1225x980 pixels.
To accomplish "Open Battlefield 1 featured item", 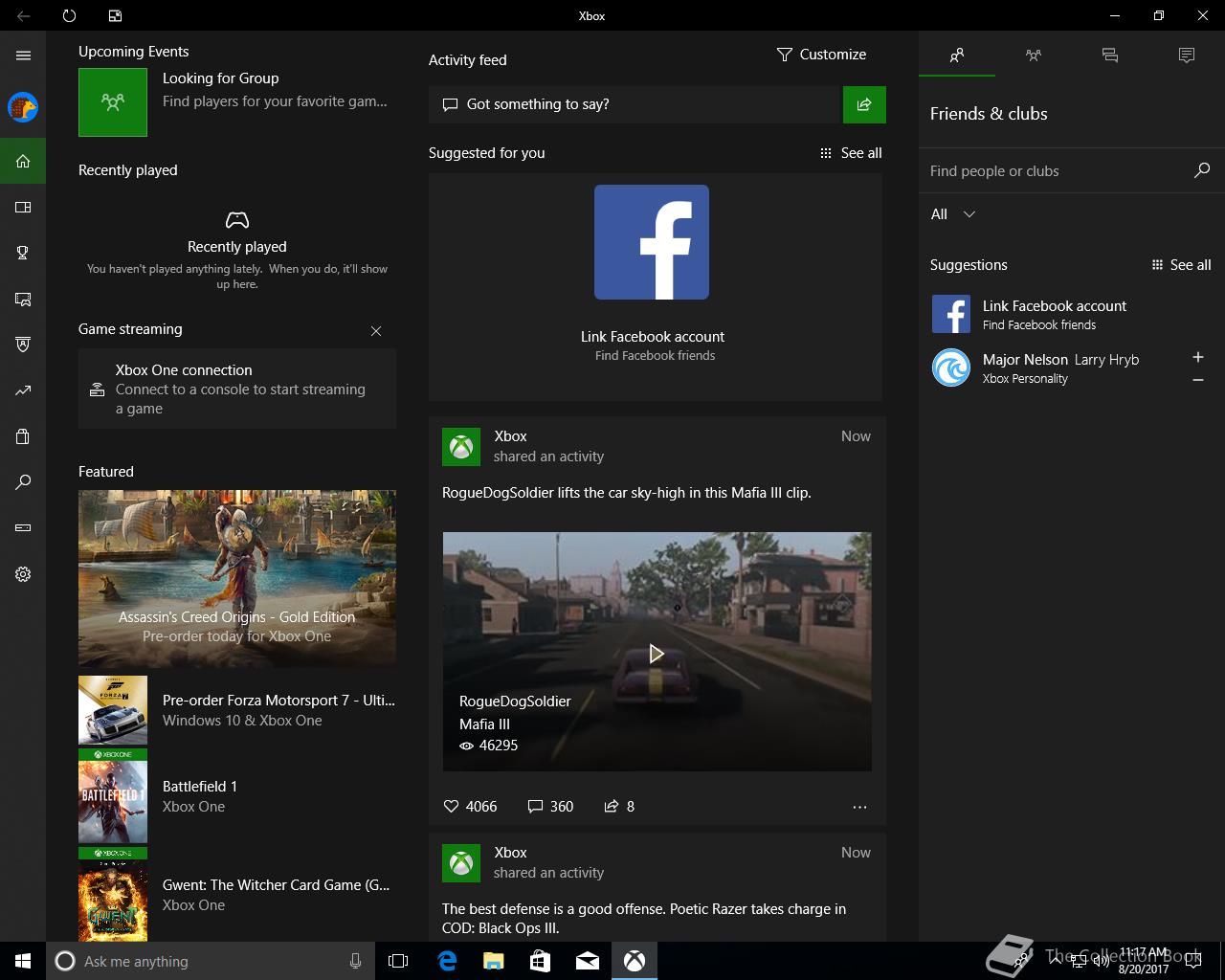I will pos(237,796).
